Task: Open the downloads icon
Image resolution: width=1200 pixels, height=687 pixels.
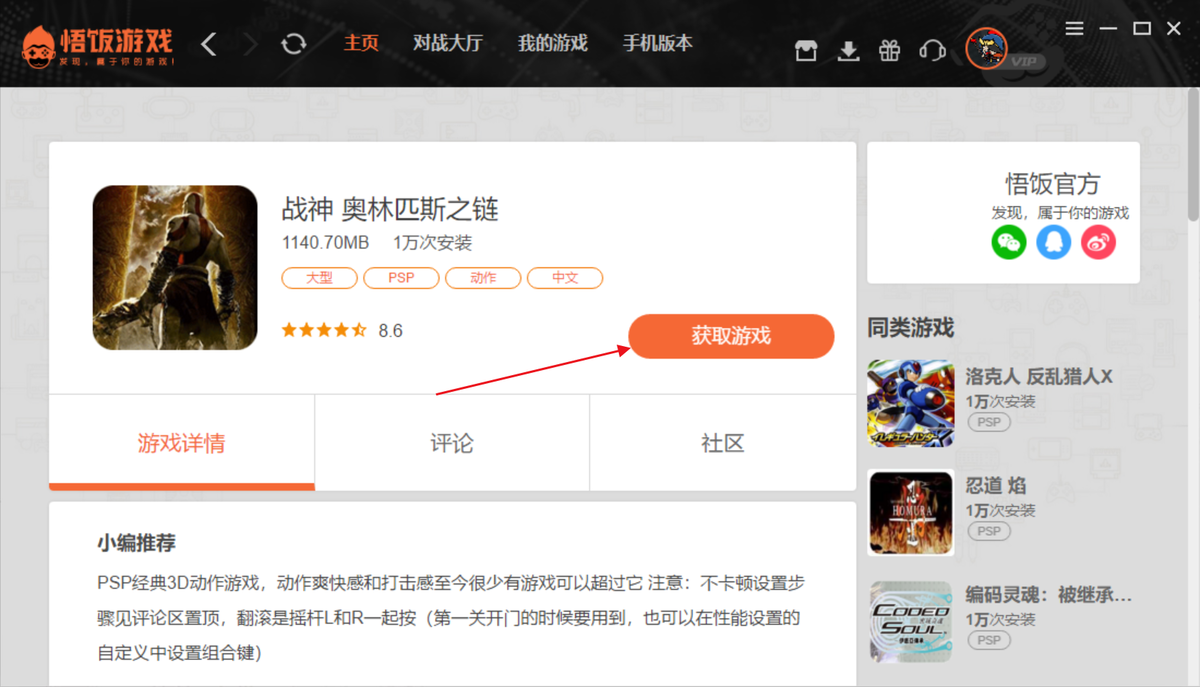Action: pos(848,51)
